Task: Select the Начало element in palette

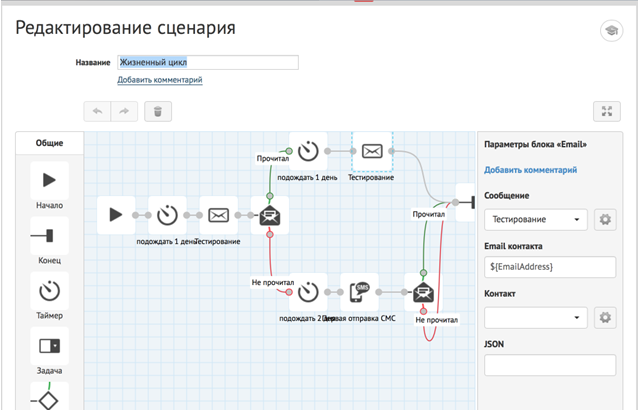Action: pyautogui.click(x=49, y=181)
